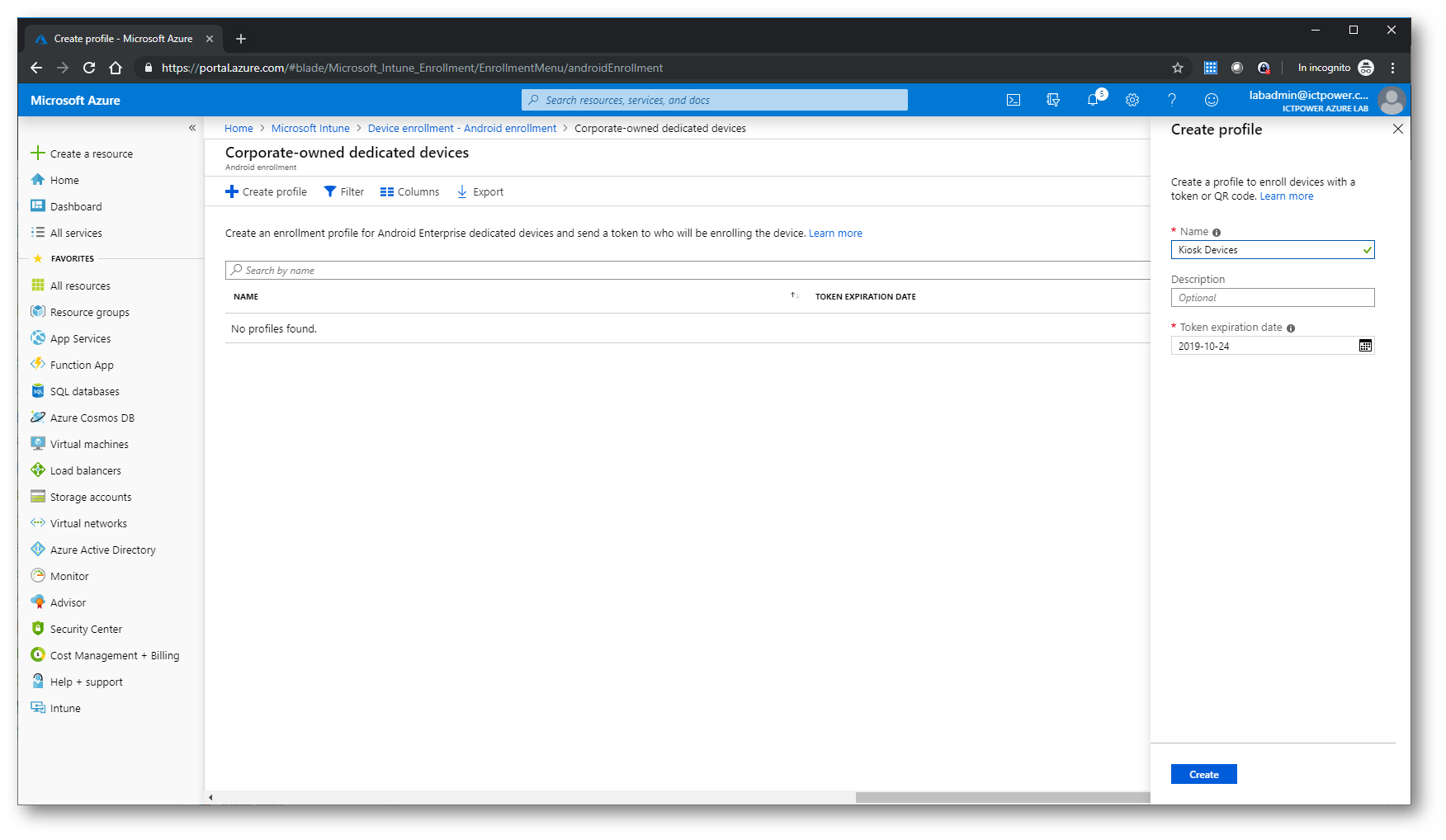Open Help question mark icon
Image resolution: width=1446 pixels, height=840 pixels.
tap(1172, 100)
